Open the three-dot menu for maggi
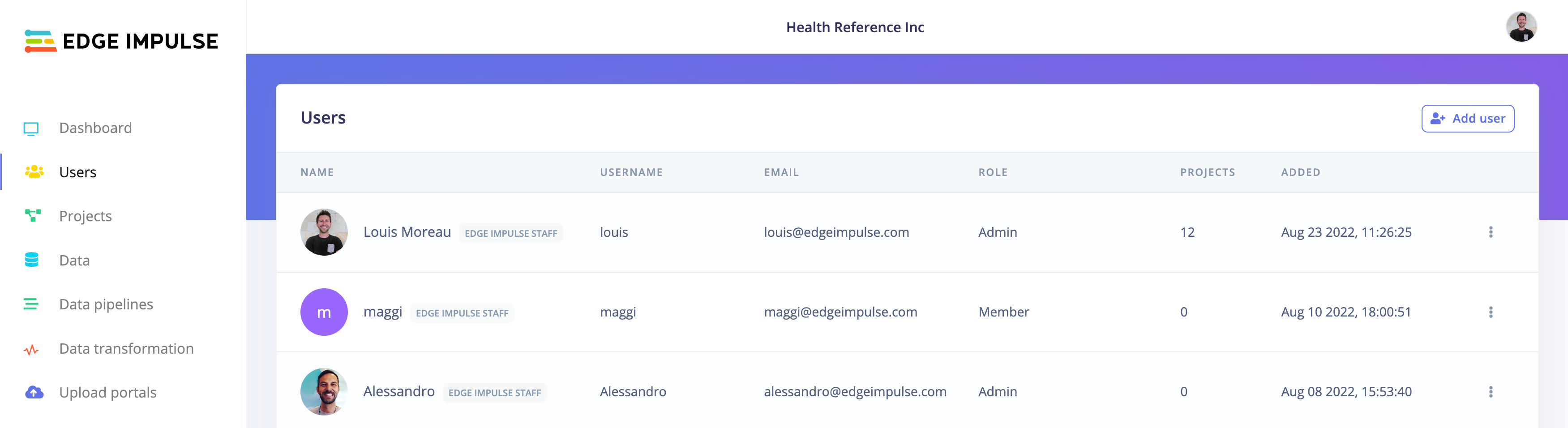 tap(1491, 312)
